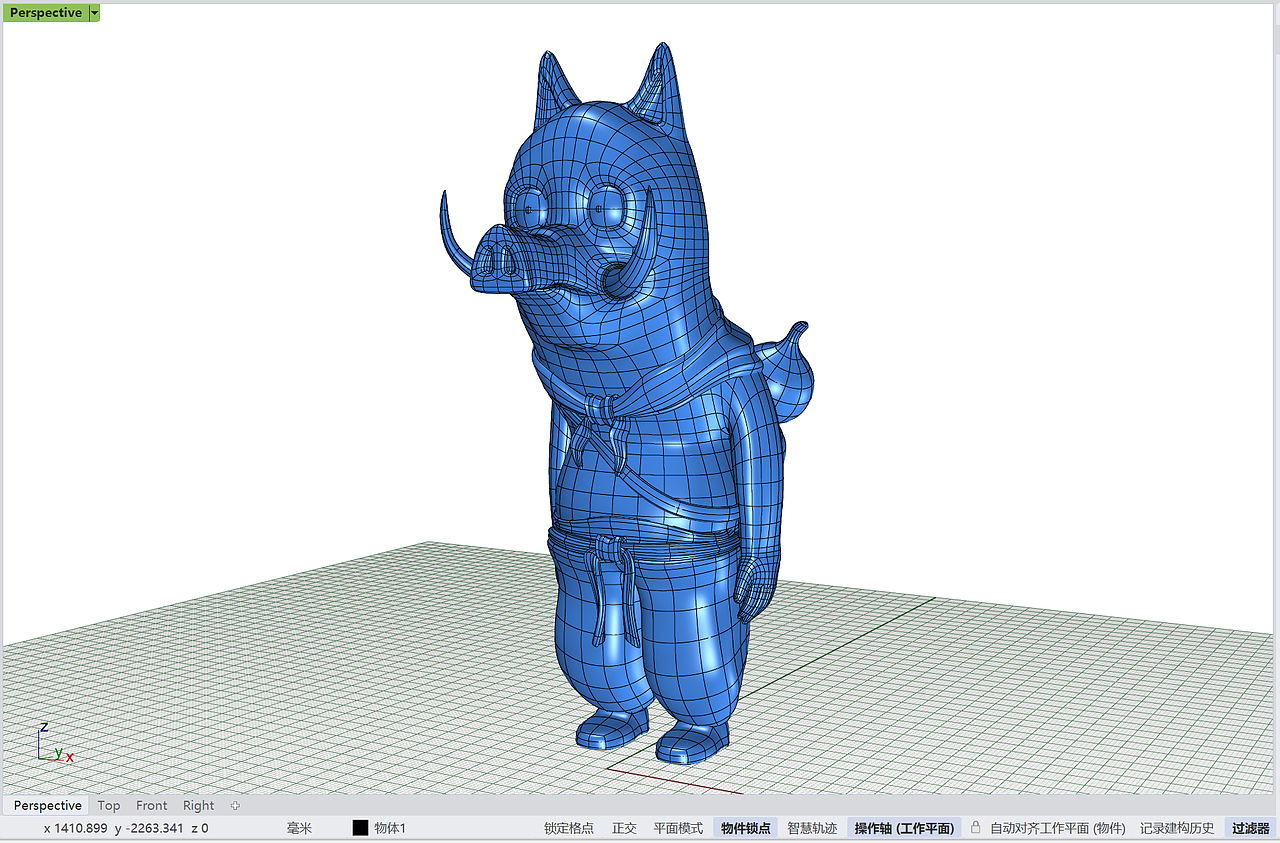Open the 物体1 layer selector
The width and height of the screenshot is (1280, 843).
click(390, 828)
